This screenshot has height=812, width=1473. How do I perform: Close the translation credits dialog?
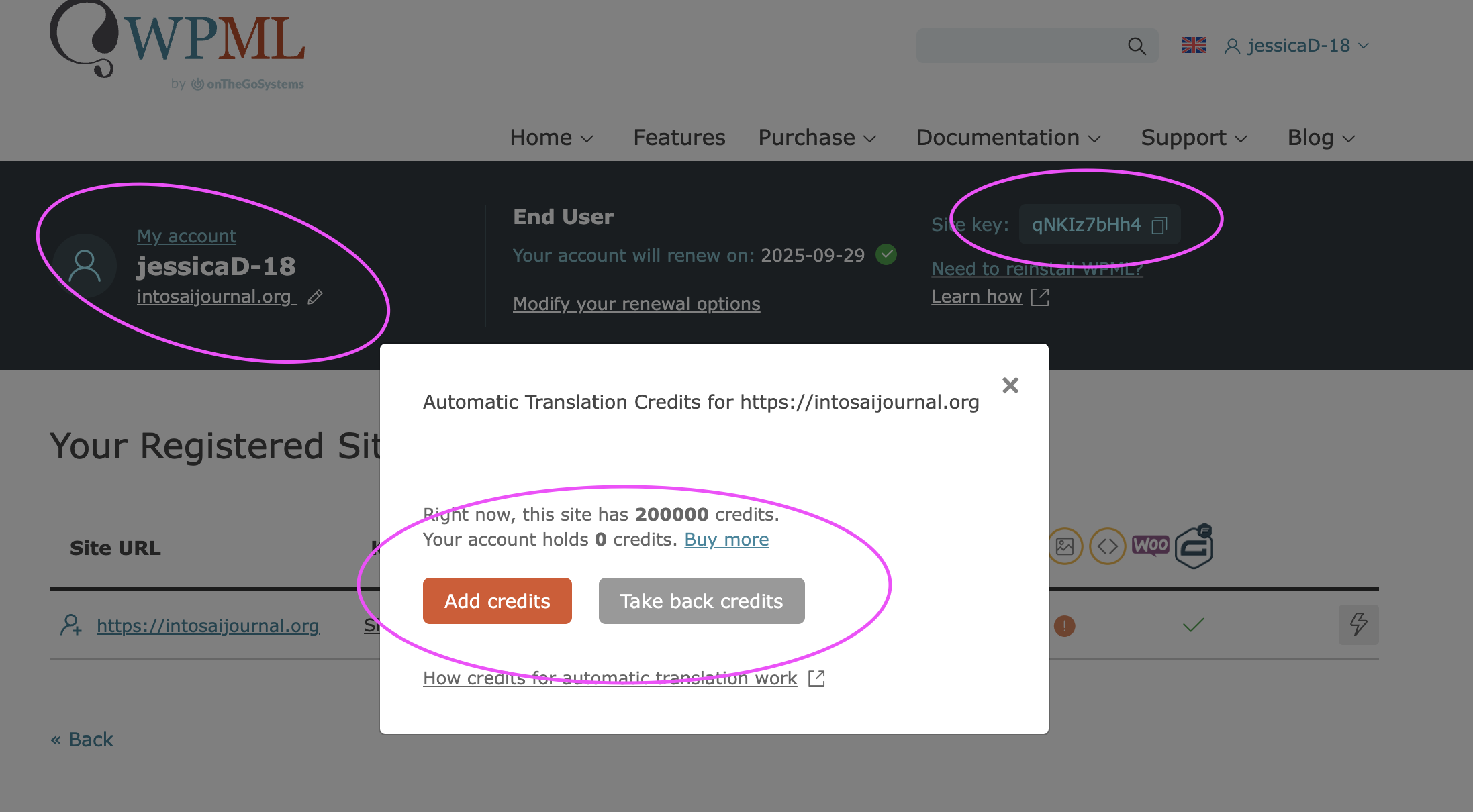[1010, 385]
